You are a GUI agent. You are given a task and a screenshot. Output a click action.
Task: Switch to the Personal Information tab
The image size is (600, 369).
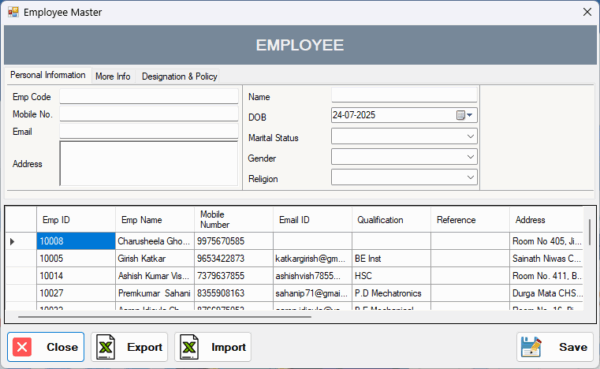pyautogui.click(x=48, y=75)
